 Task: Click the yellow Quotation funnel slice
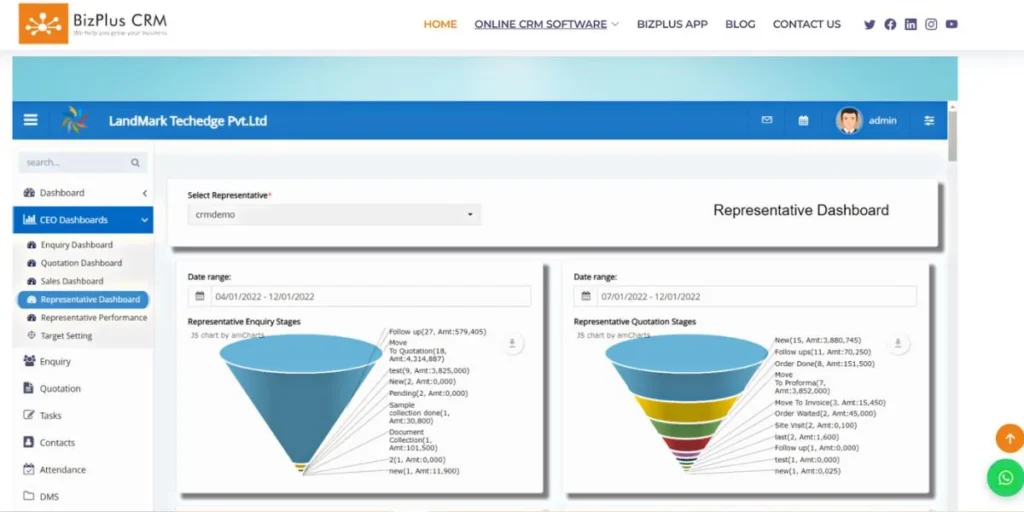(x=686, y=408)
